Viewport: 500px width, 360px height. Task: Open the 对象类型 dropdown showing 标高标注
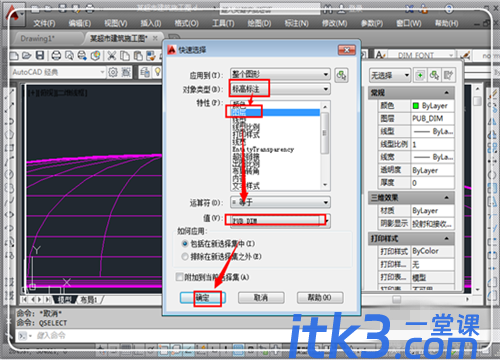(280, 89)
